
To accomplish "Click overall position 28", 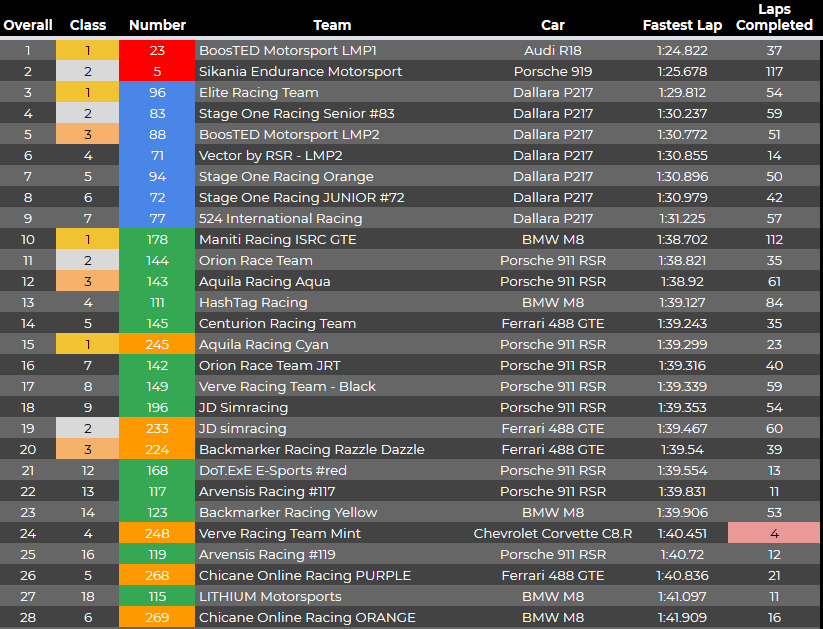I will click(x=28, y=617).
